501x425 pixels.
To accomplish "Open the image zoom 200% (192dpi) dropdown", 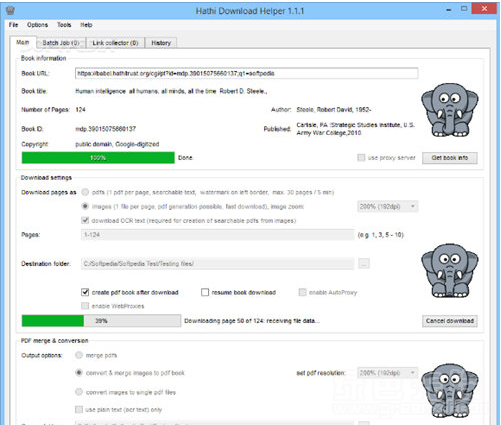I will click(387, 207).
